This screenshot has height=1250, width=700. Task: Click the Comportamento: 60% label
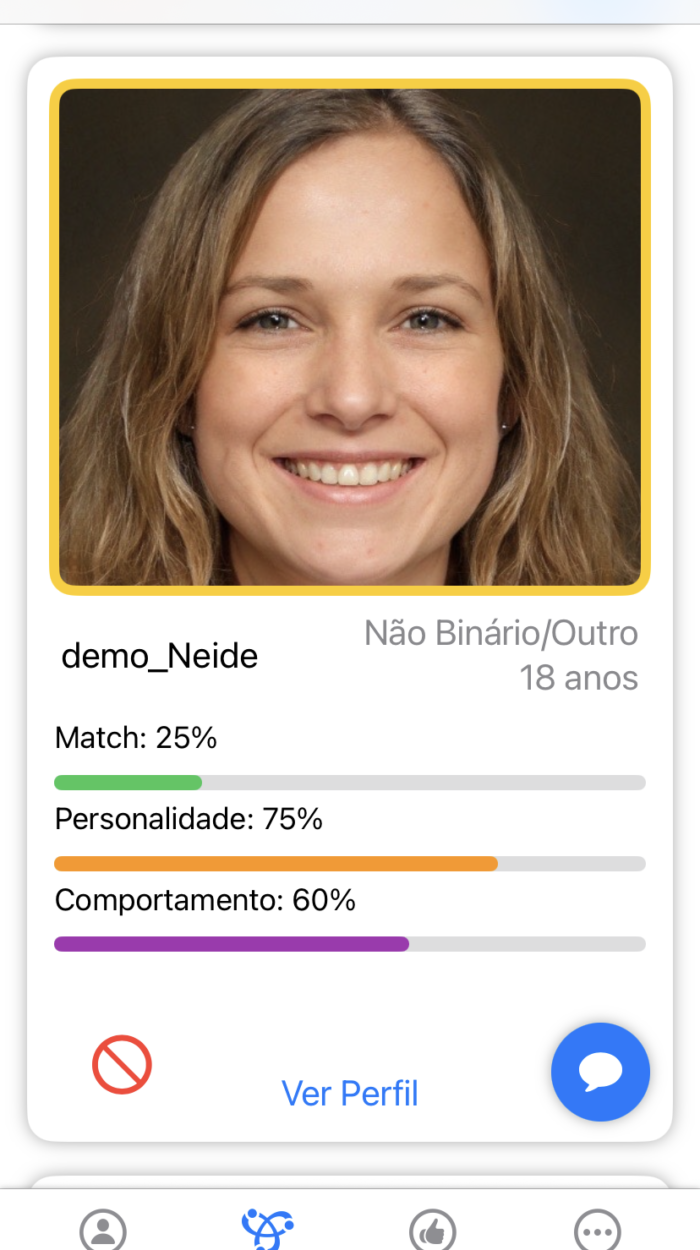coord(205,900)
